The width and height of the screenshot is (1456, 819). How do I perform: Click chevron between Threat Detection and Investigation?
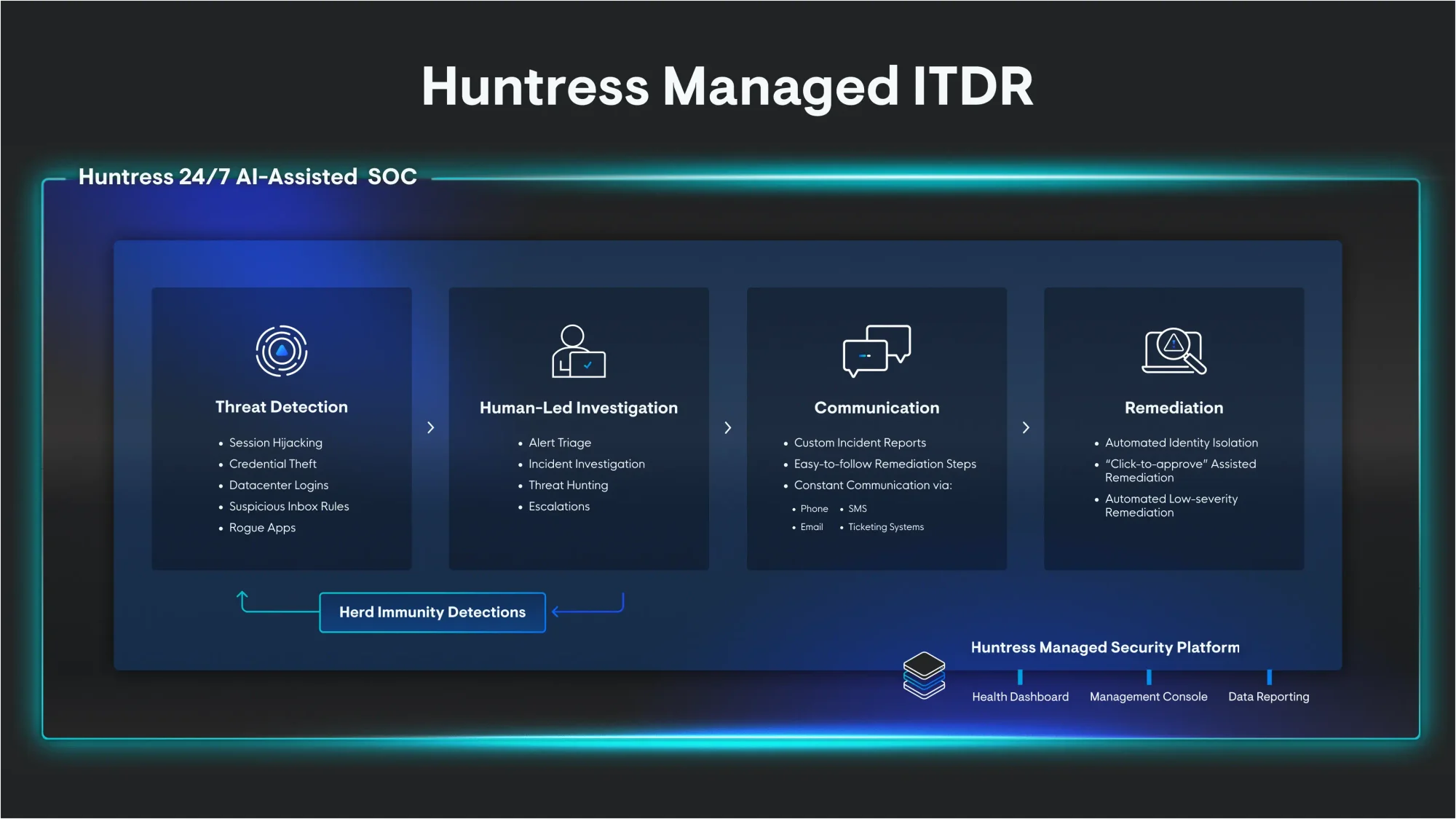click(430, 427)
